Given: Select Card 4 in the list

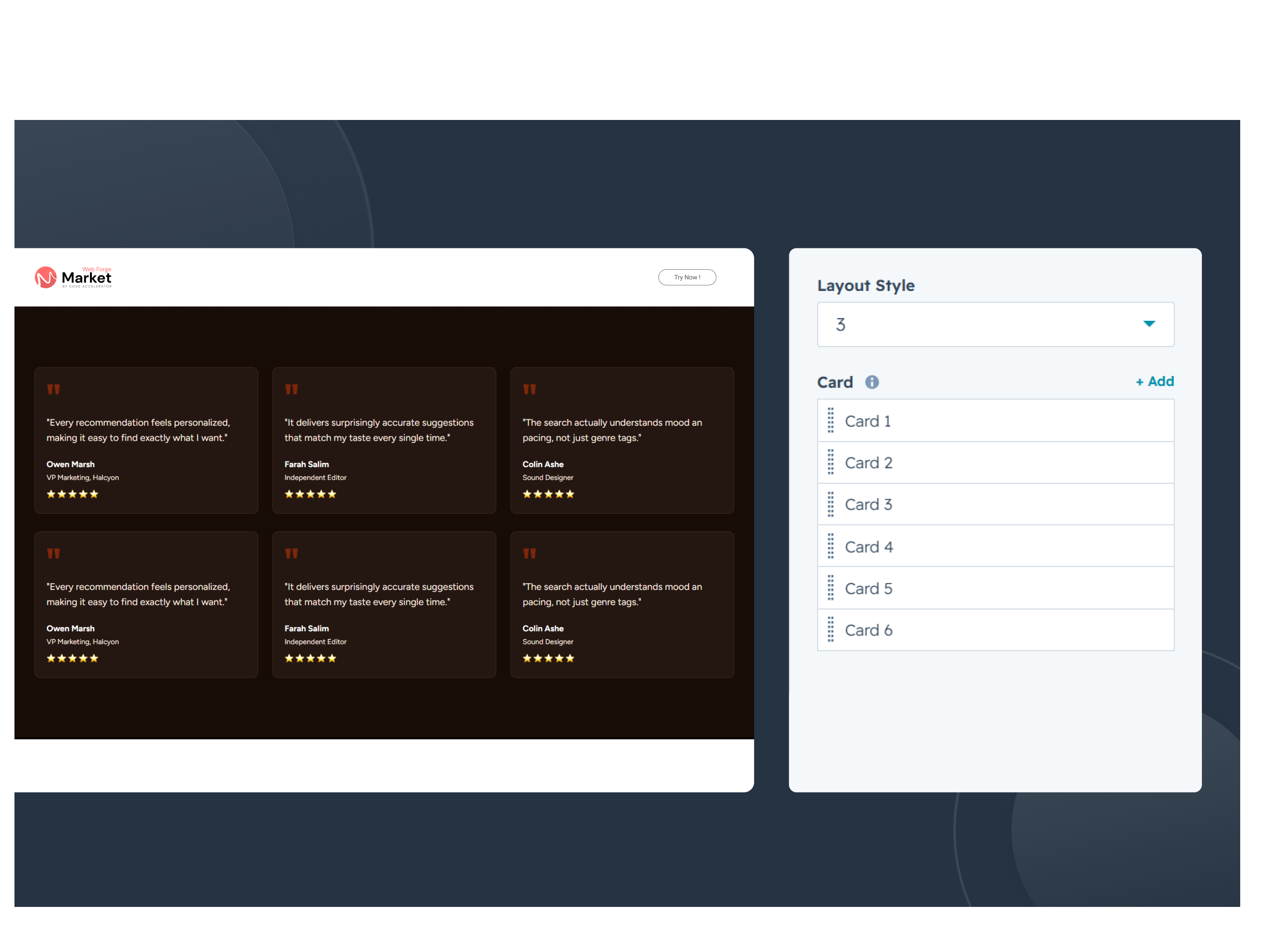Looking at the screenshot, I should coord(995,546).
